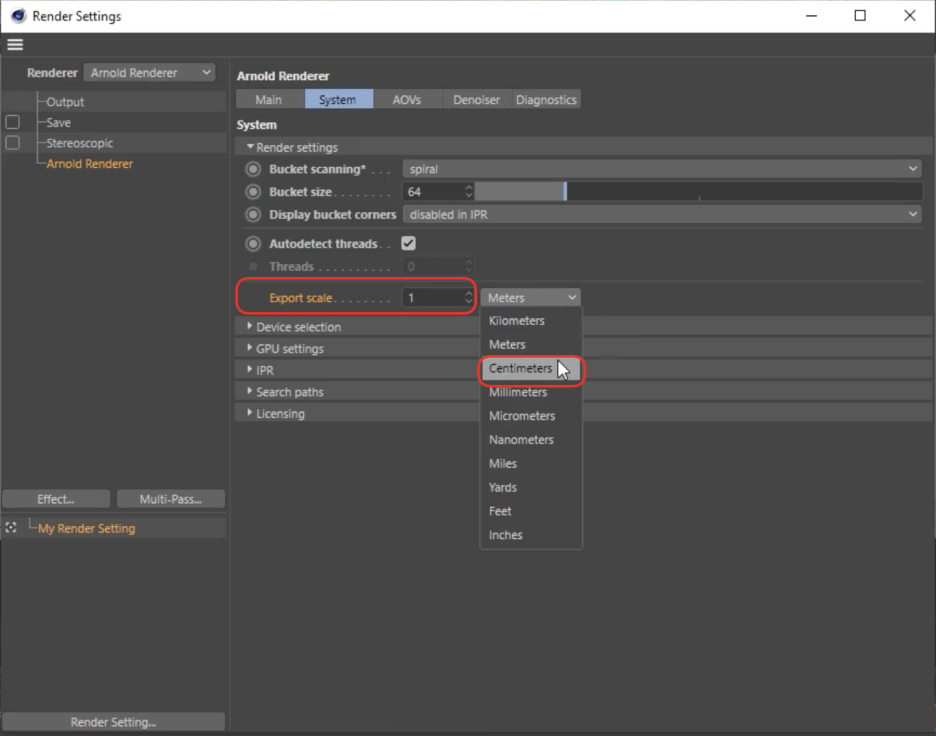Open the Display bucket corners dropdown
936x736 pixels.
coord(662,214)
